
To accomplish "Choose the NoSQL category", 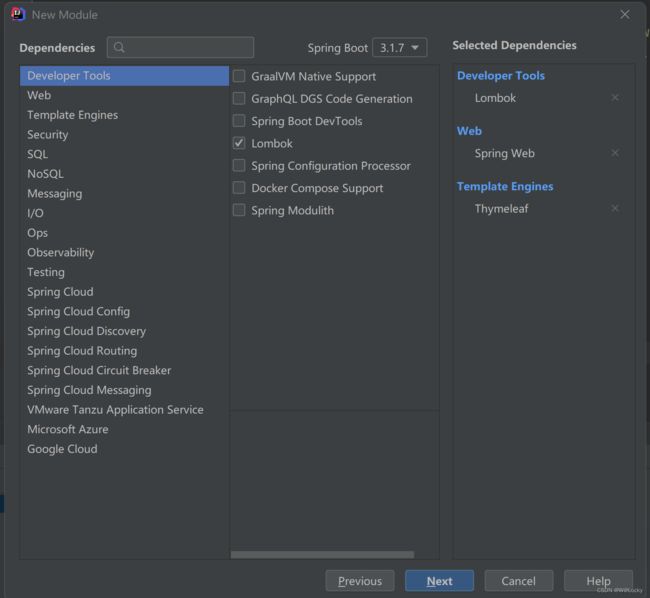I will pos(124,174).
